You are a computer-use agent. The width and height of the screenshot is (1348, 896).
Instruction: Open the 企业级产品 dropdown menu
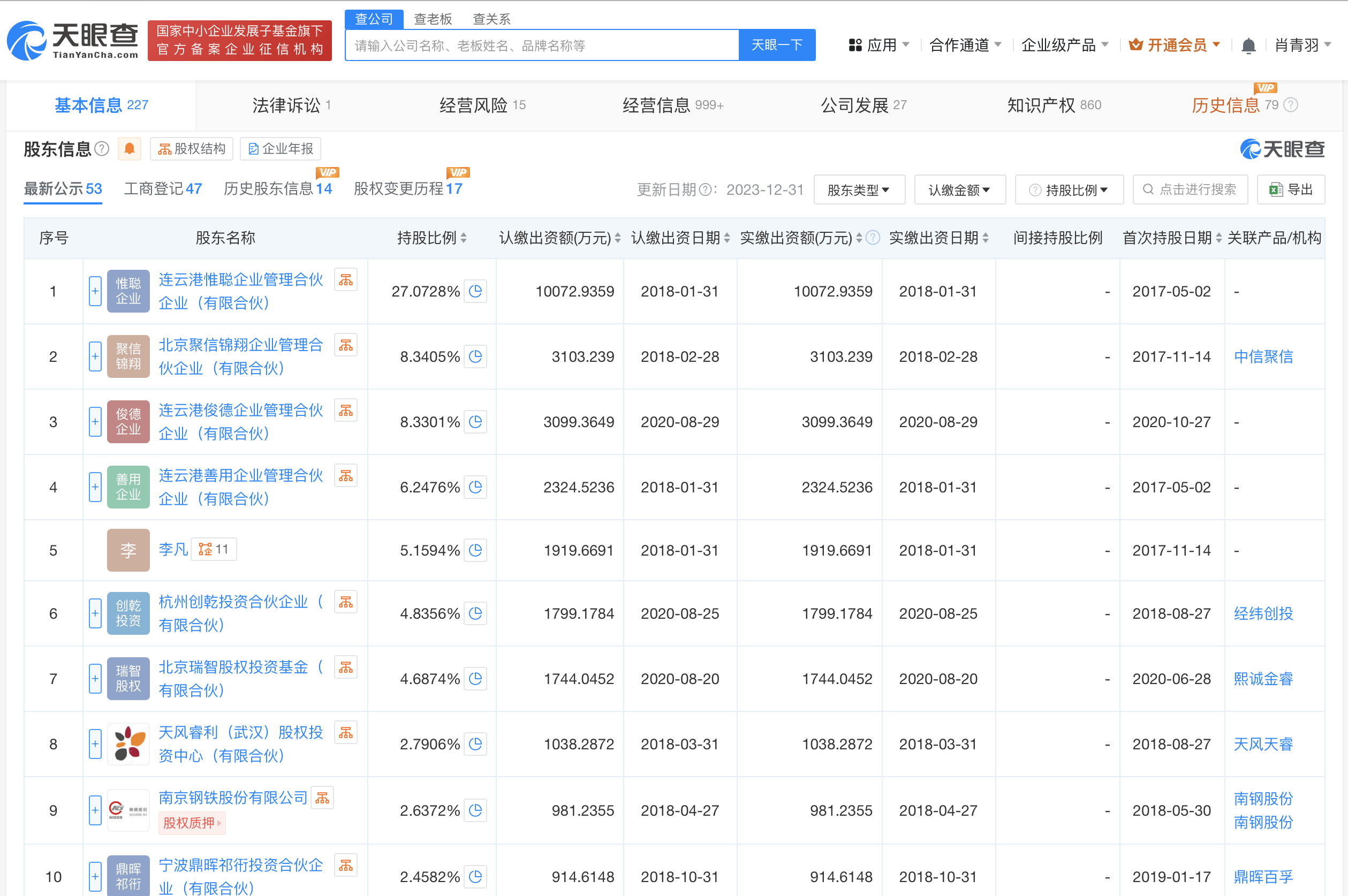[x=1065, y=45]
